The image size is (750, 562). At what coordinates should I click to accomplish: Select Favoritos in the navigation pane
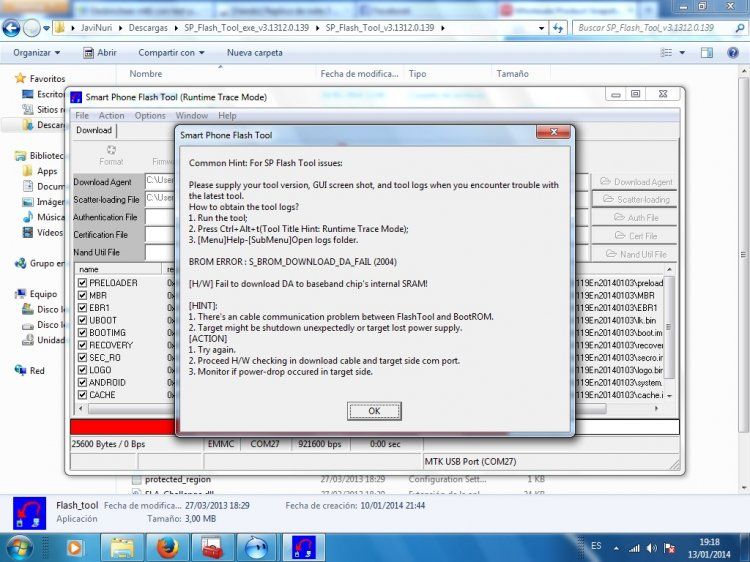pos(47,78)
